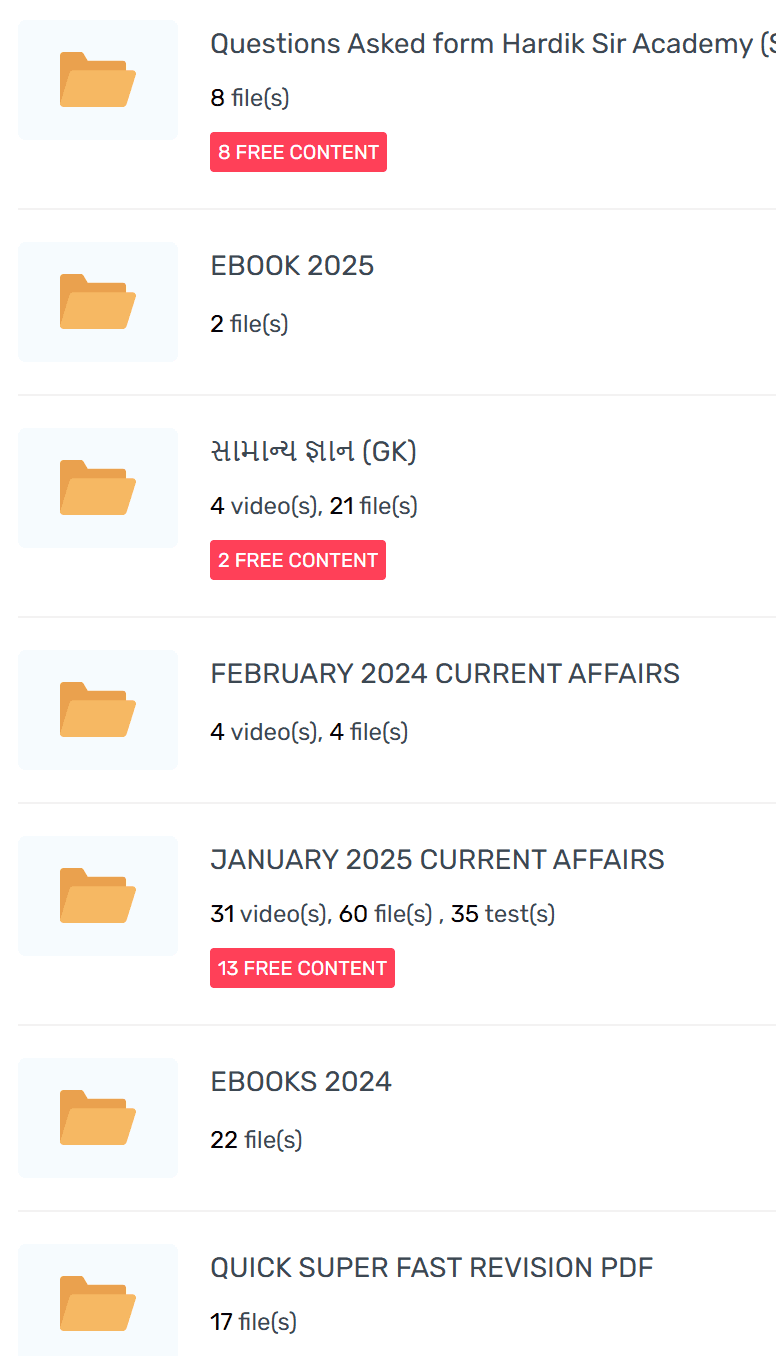Click the folder icon beside Hardik Sir Academy questions
Viewport: 776px width, 1358px height.
click(x=98, y=79)
